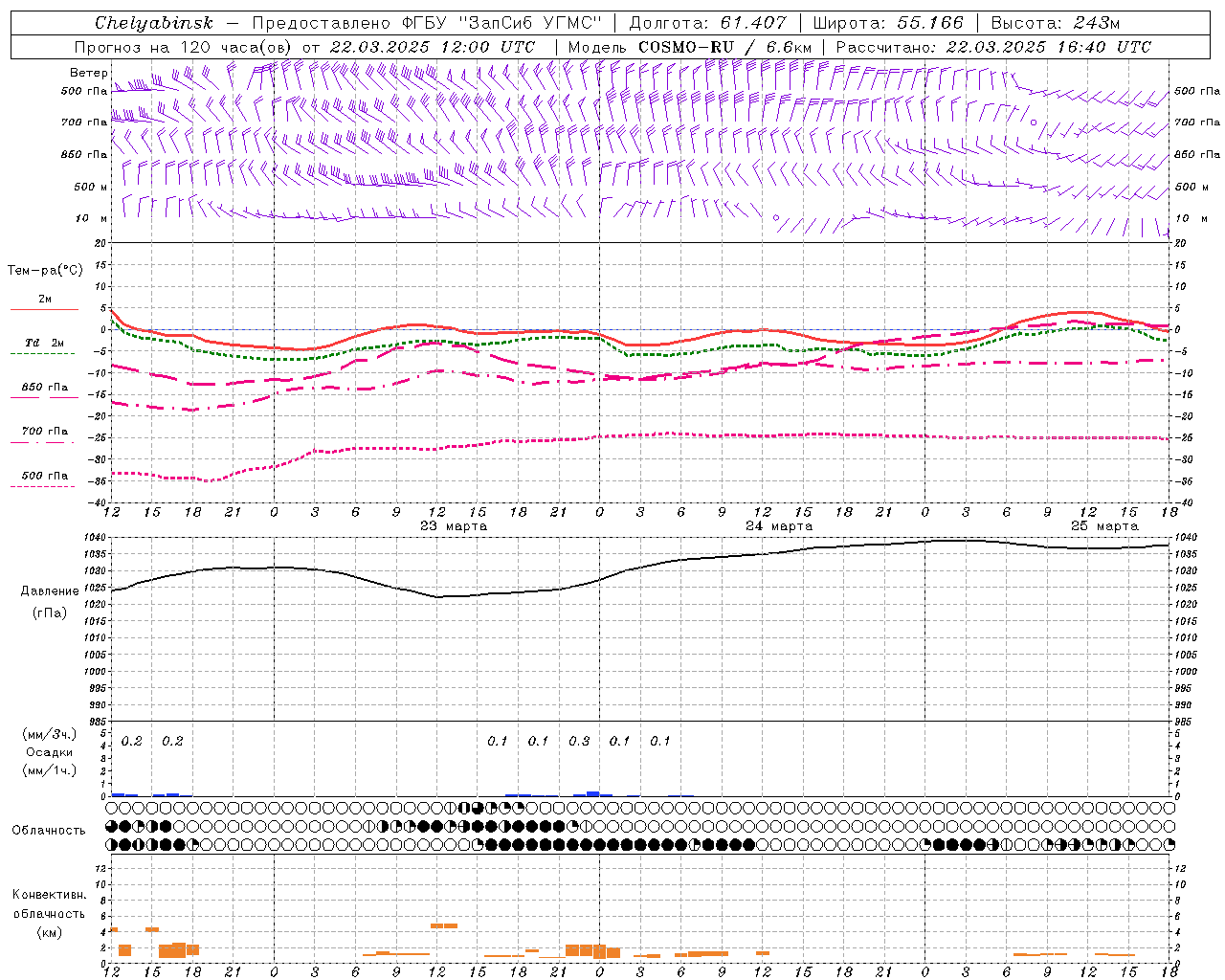Image resolution: width=1225 pixels, height=980 pixels.
Task: Click the 985 value on left pressure axis
Action: point(98,722)
